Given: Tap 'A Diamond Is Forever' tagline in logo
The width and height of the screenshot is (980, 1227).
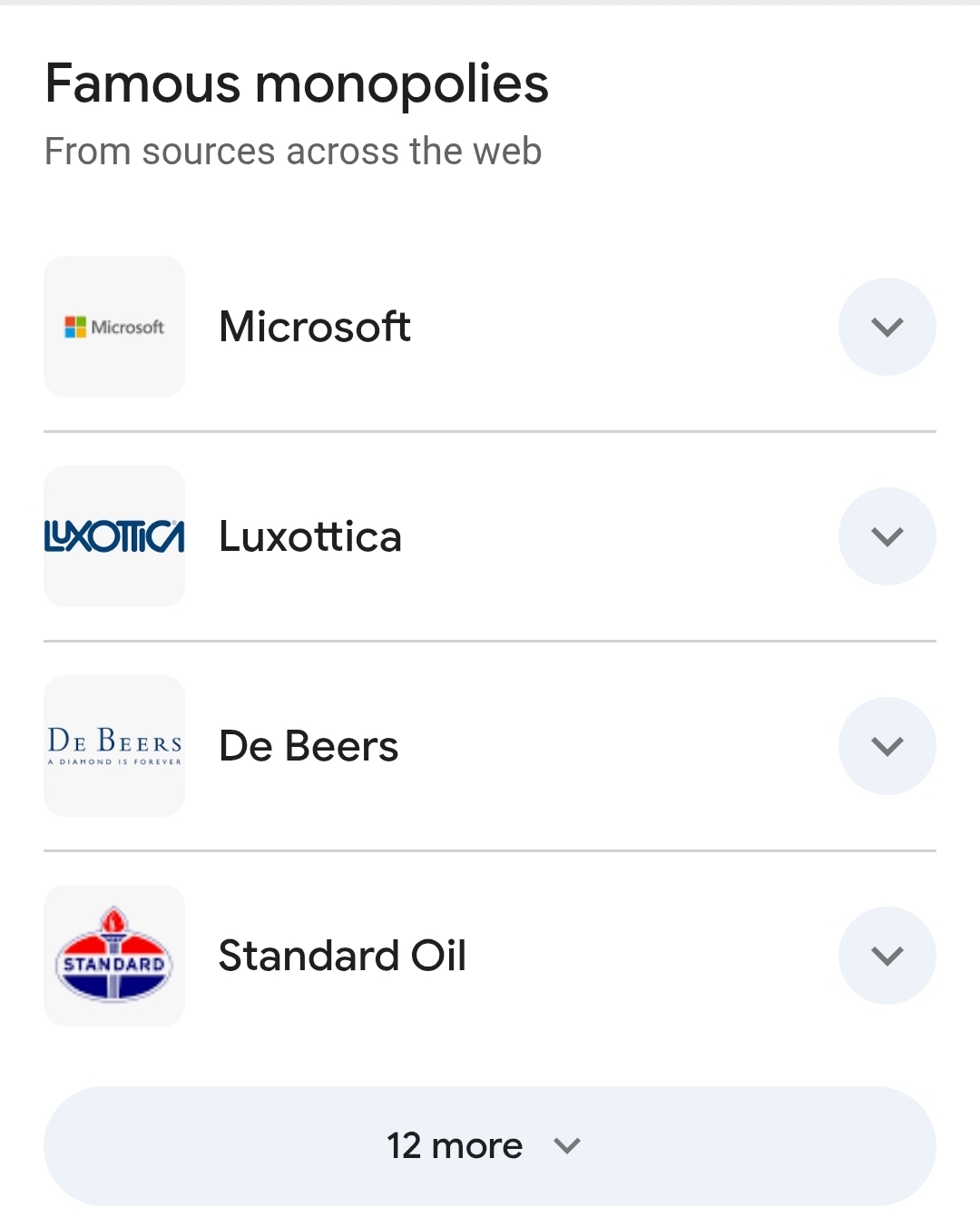Looking at the screenshot, I should click(114, 762).
